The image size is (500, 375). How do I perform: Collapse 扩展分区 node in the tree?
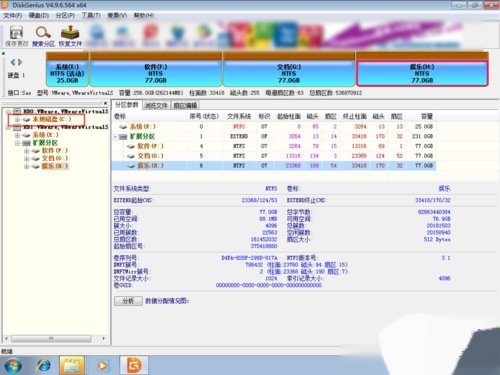17,143
